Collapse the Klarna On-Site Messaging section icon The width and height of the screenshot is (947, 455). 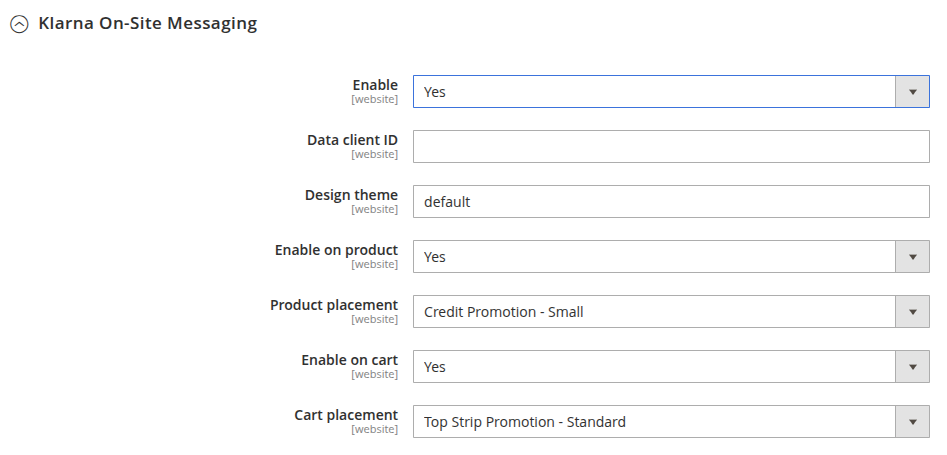pyautogui.click(x=19, y=24)
